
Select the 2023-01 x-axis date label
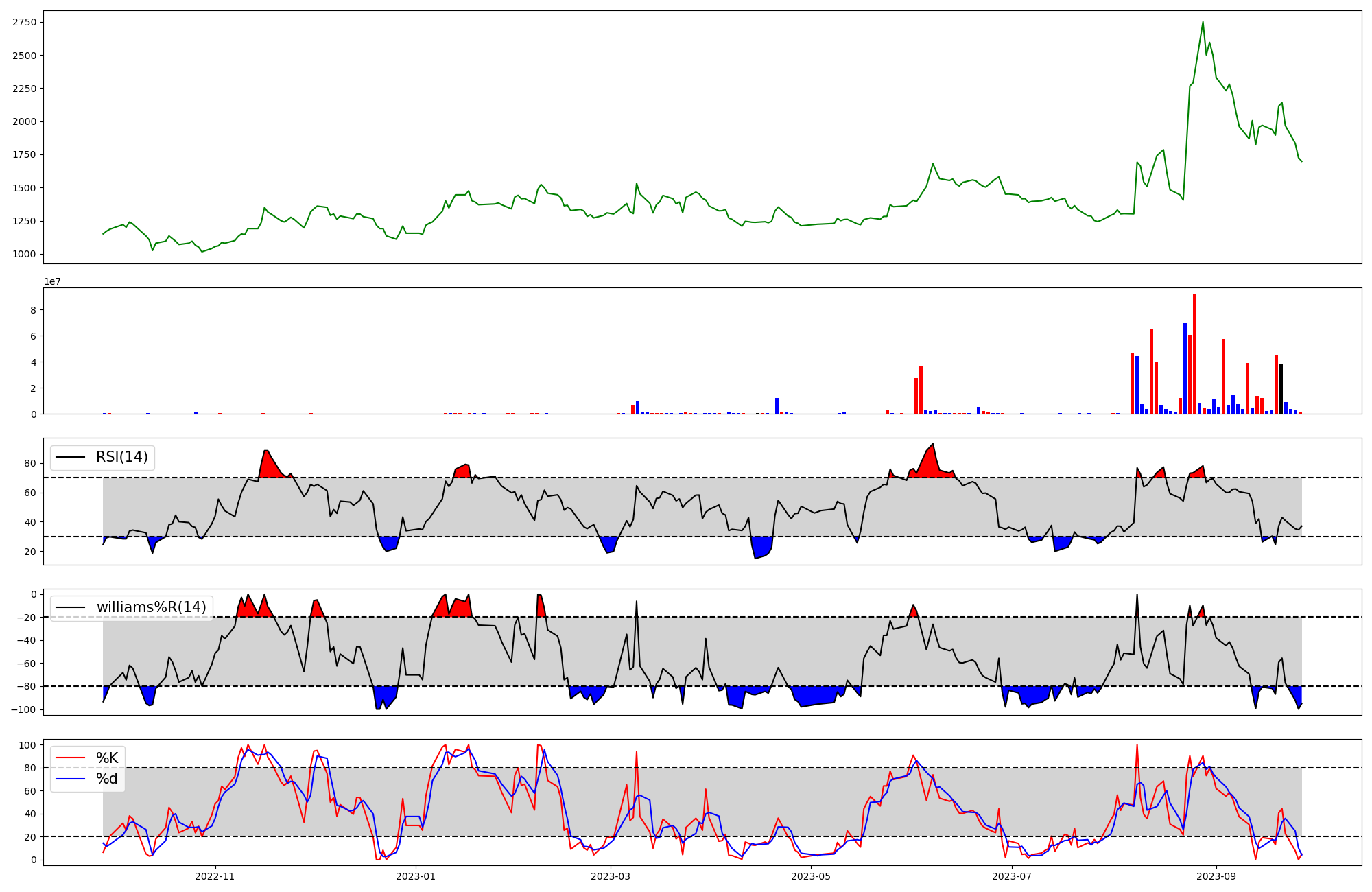415,876
